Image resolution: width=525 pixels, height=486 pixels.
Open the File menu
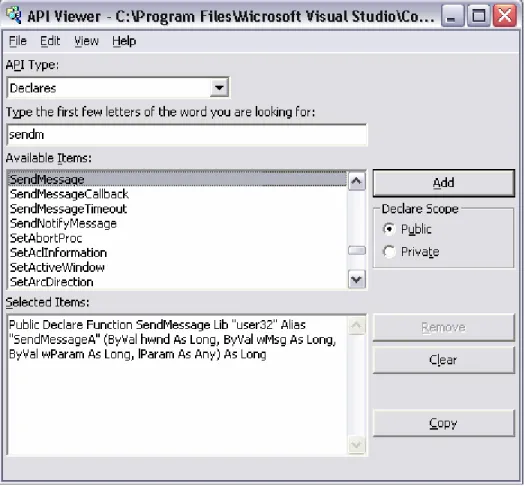[18, 41]
